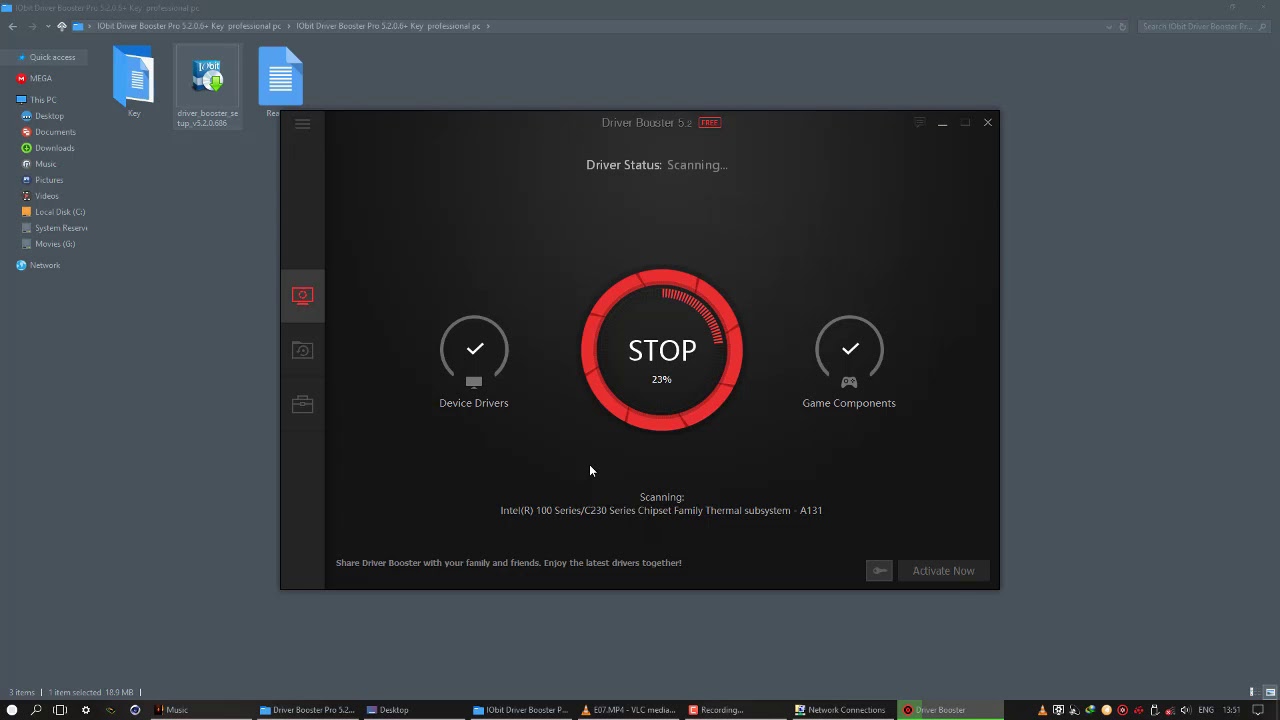
Task: Click VLC cone icon in system tray
Action: 1042,710
